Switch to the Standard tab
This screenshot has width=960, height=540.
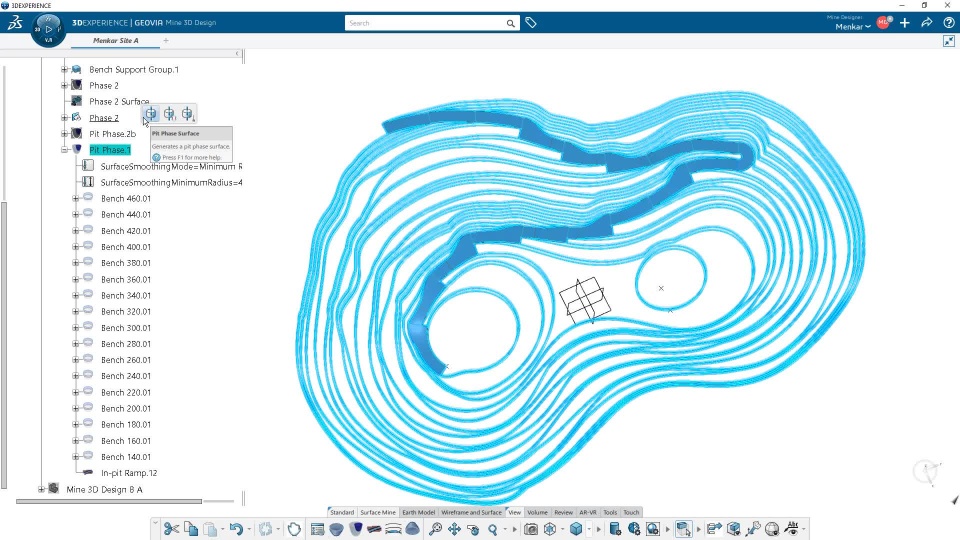click(342, 512)
